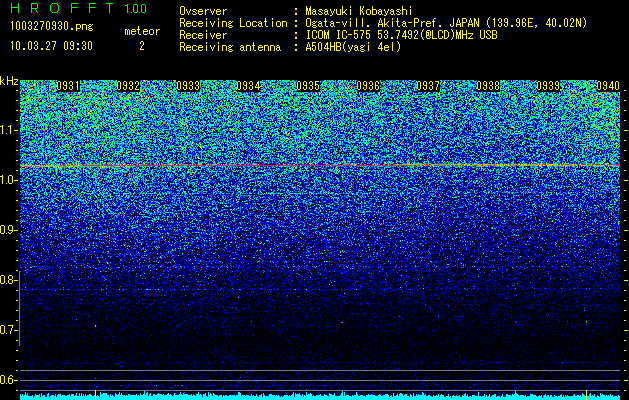Click the Ovserver label
Screen dimensions: 629x400
point(203,11)
